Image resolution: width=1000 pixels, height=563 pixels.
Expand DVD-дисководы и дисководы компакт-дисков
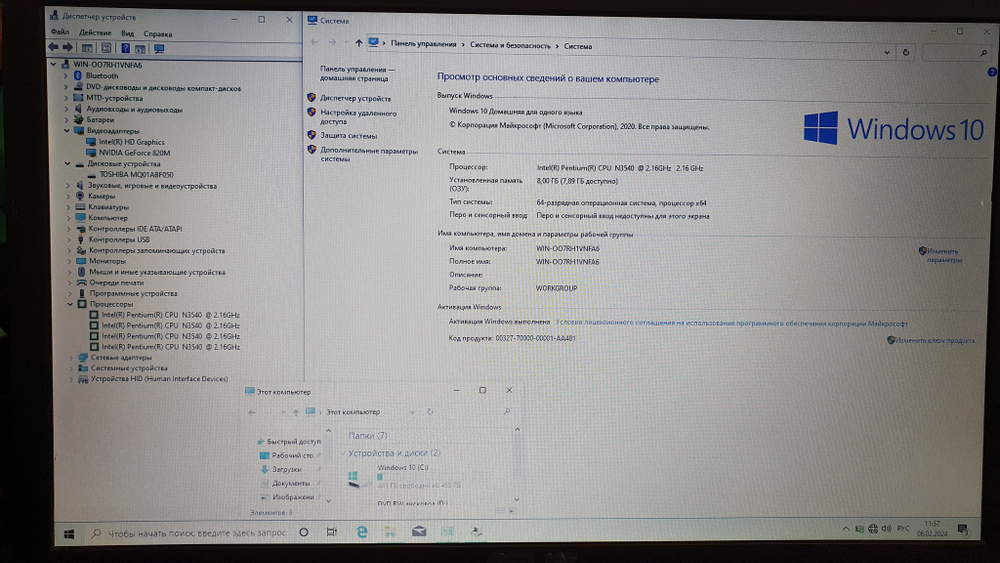click(65, 87)
